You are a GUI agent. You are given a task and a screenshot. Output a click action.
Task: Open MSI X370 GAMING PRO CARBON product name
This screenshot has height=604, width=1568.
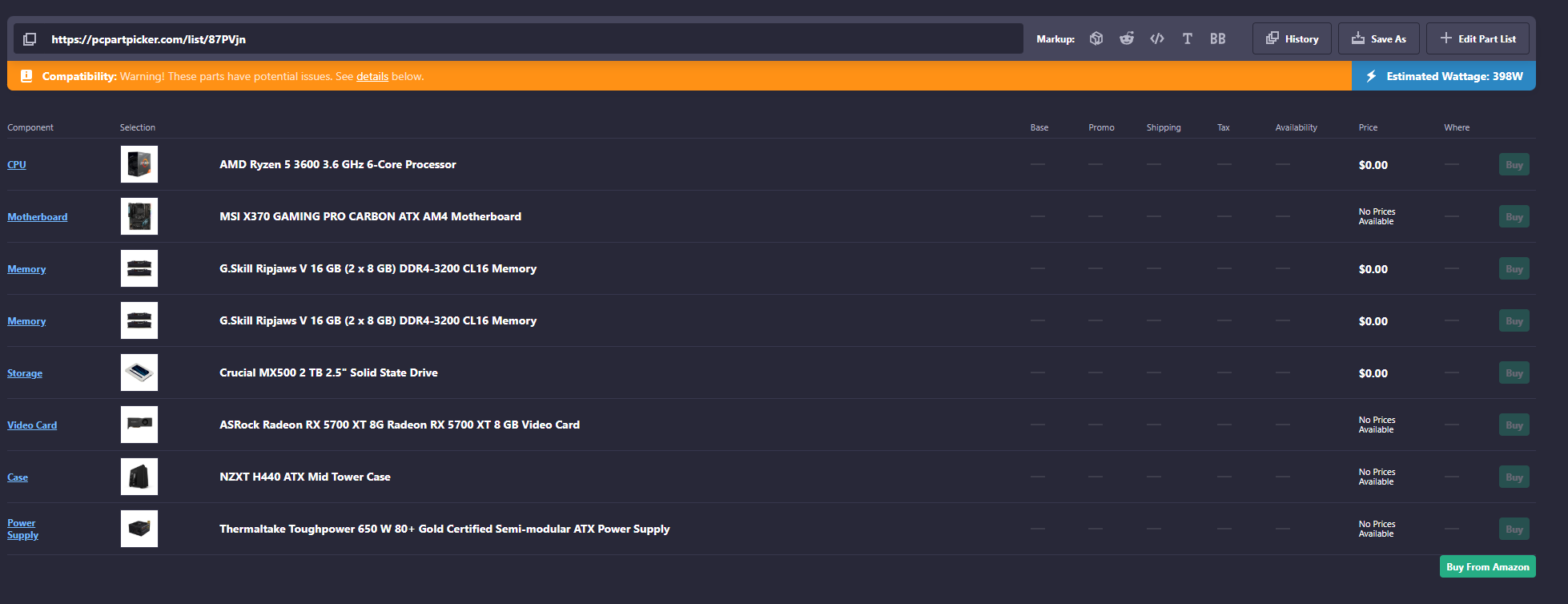[371, 216]
